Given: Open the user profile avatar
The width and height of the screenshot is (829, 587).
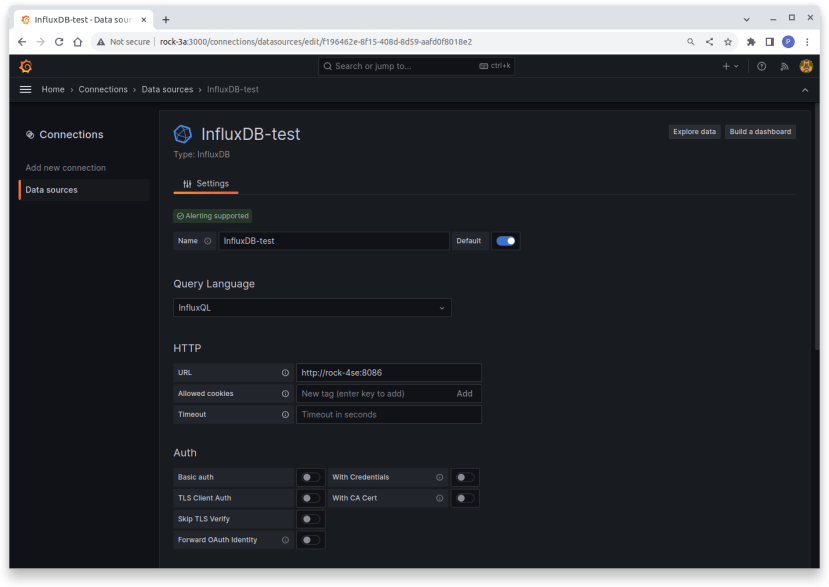Looking at the screenshot, I should pos(806,66).
